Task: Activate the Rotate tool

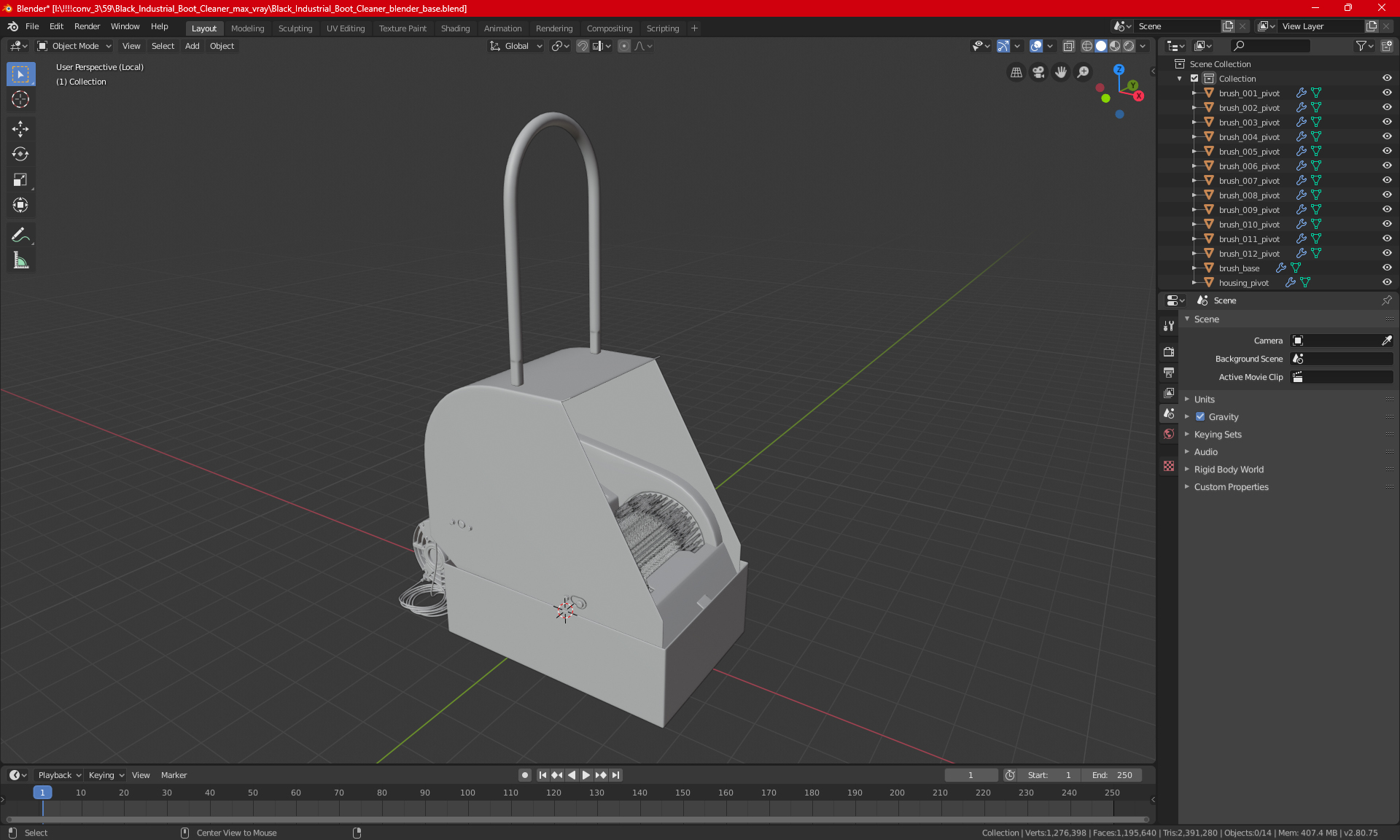Action: click(x=20, y=154)
